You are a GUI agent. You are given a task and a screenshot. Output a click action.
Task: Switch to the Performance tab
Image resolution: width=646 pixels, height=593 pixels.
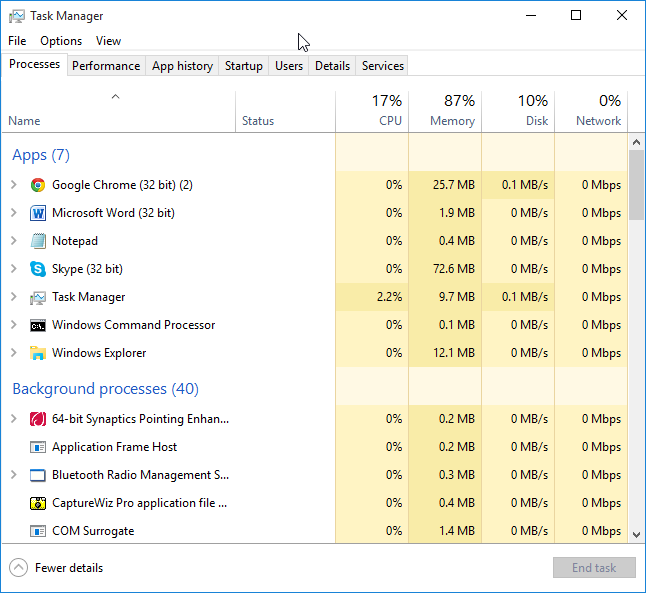[106, 66]
